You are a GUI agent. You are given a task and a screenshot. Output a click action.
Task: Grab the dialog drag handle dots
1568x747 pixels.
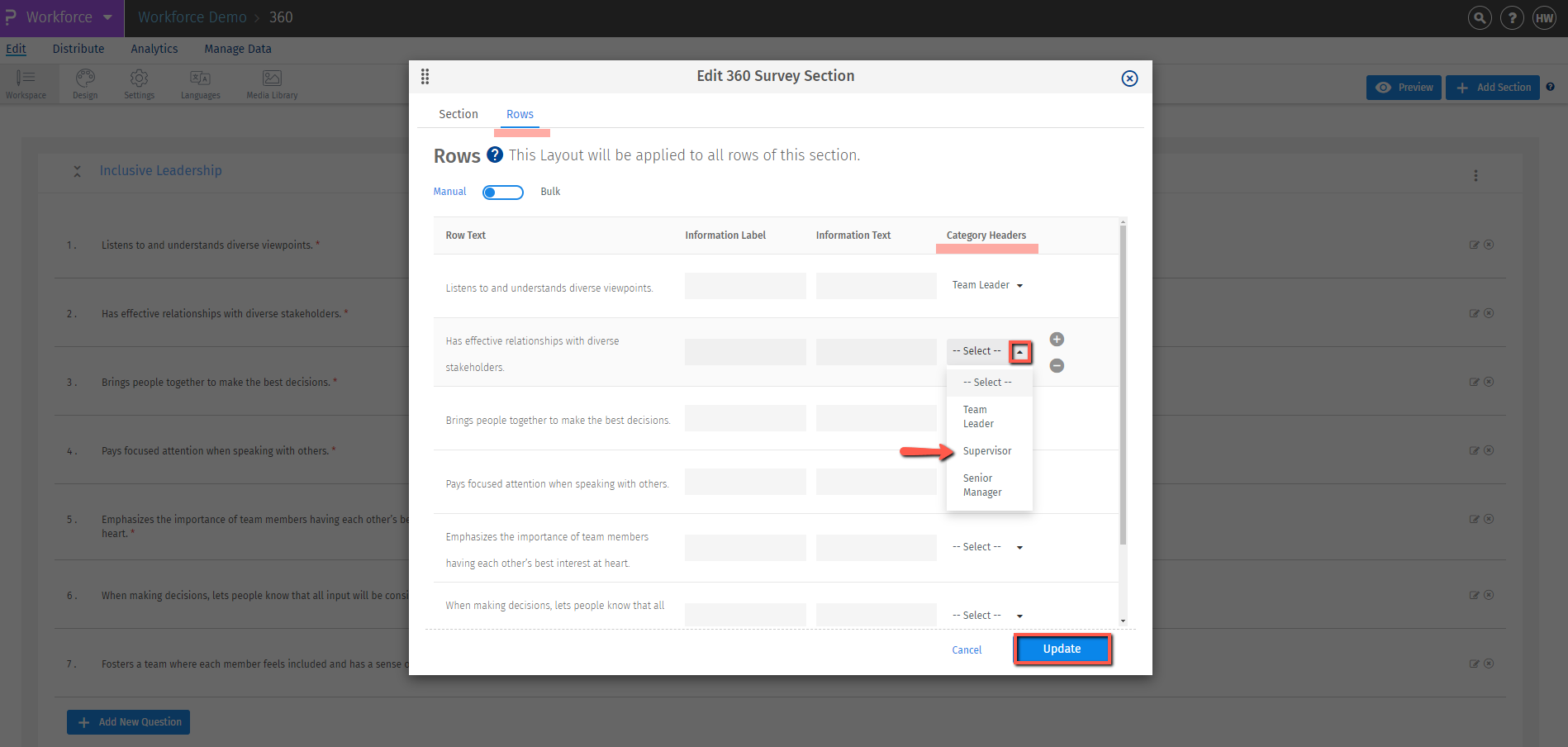(x=425, y=77)
